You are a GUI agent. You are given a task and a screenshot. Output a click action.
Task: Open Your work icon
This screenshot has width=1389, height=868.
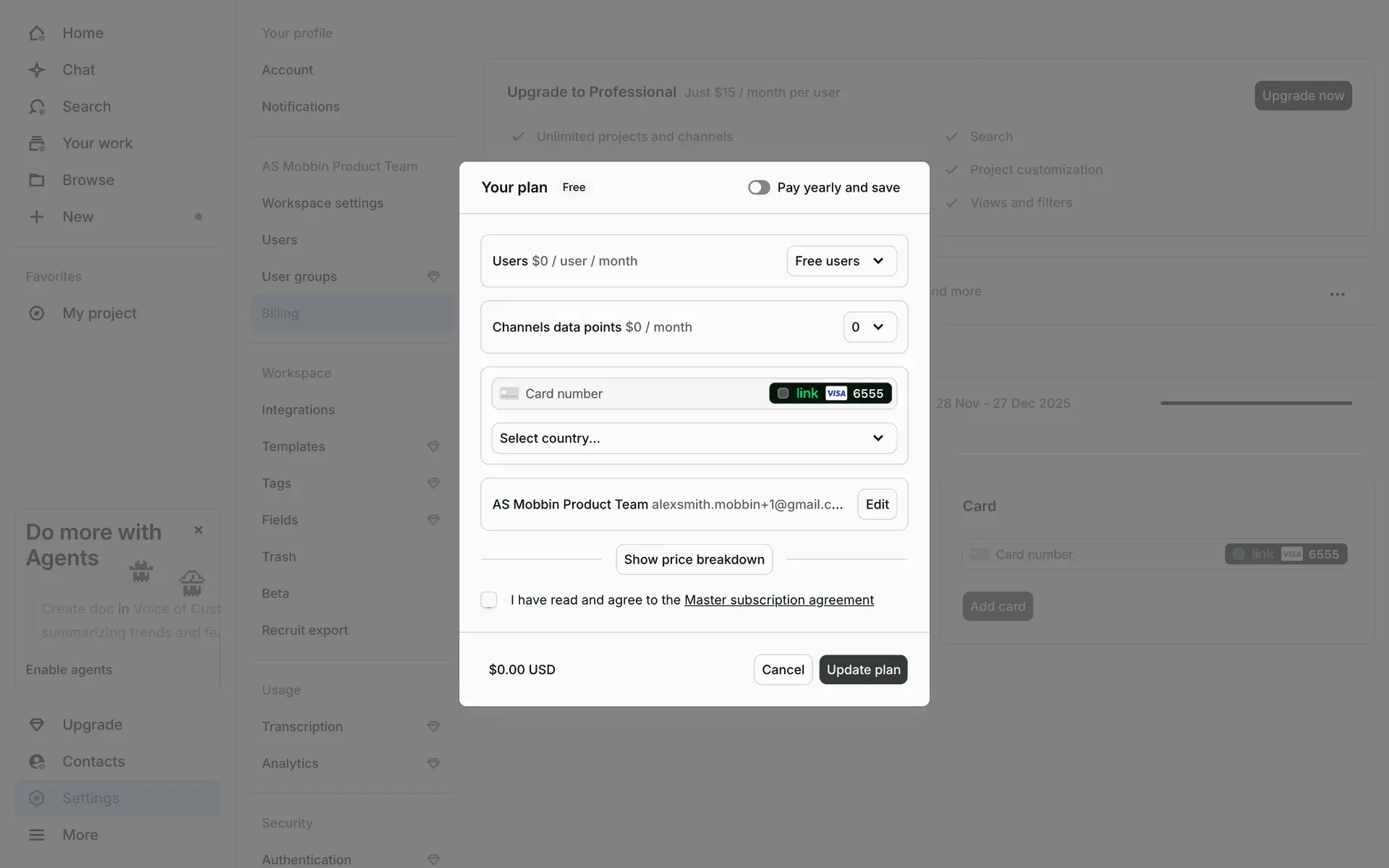pos(37,143)
